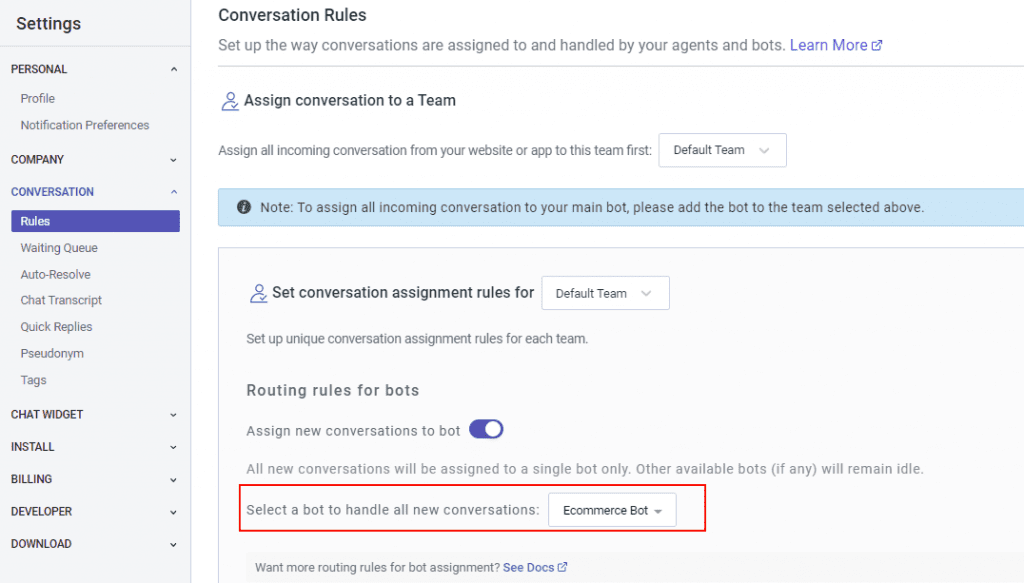Screen dimensions: 1024x583
Task: Go to Waiting Queue settings
Action: point(59,247)
